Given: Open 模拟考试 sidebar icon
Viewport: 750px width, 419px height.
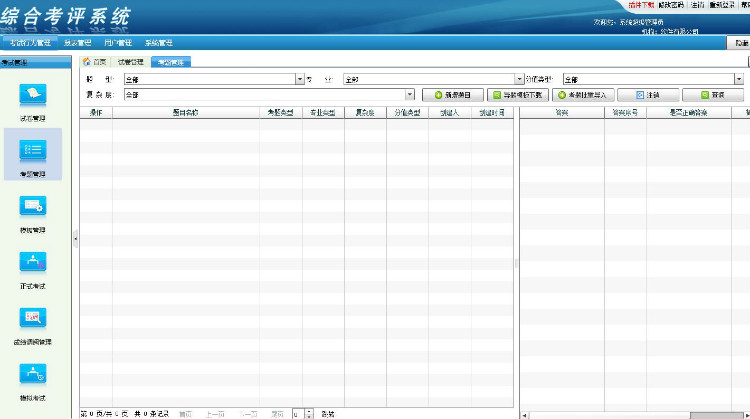Looking at the screenshot, I should click(33, 374).
